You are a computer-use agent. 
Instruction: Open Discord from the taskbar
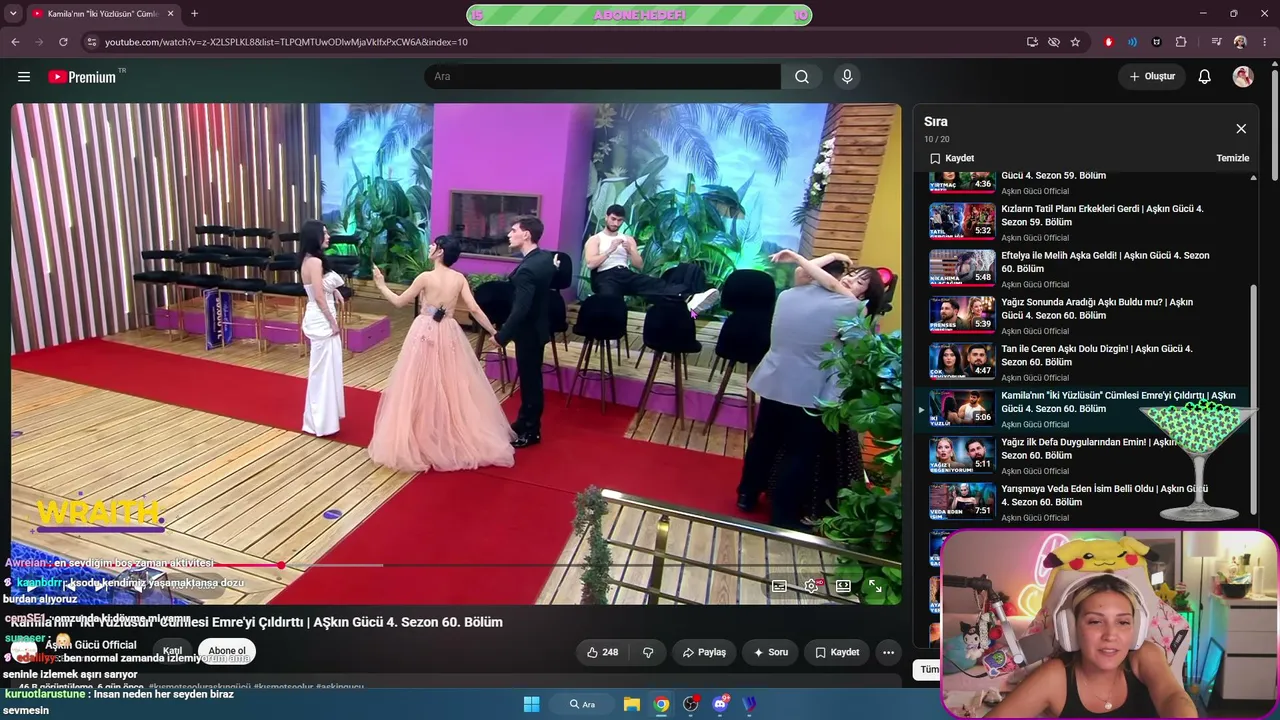click(720, 704)
